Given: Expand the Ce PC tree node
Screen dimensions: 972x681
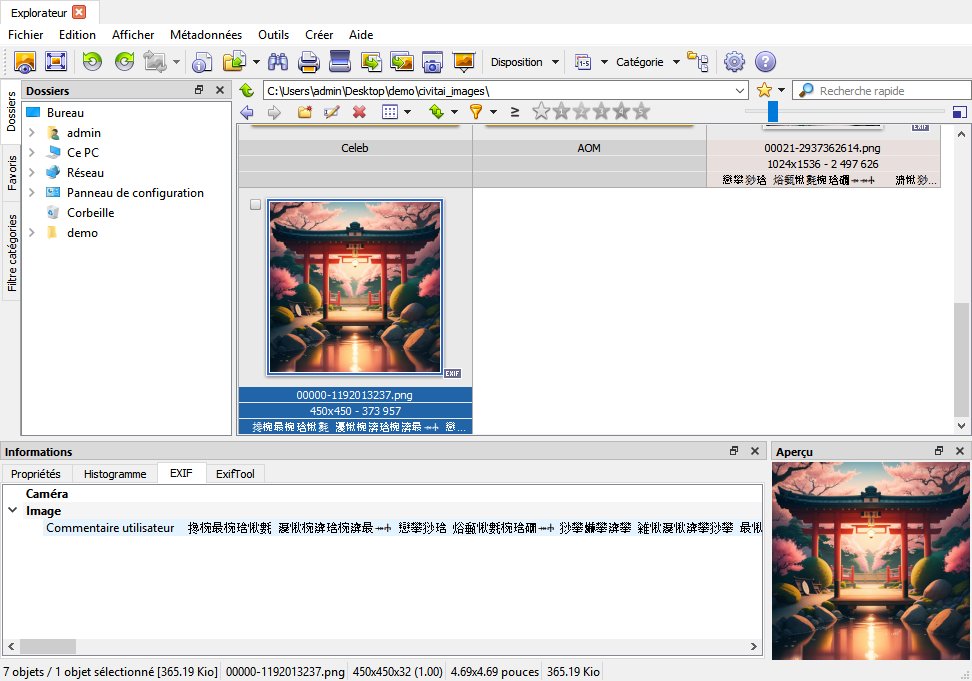Looking at the screenshot, I should coord(32,152).
